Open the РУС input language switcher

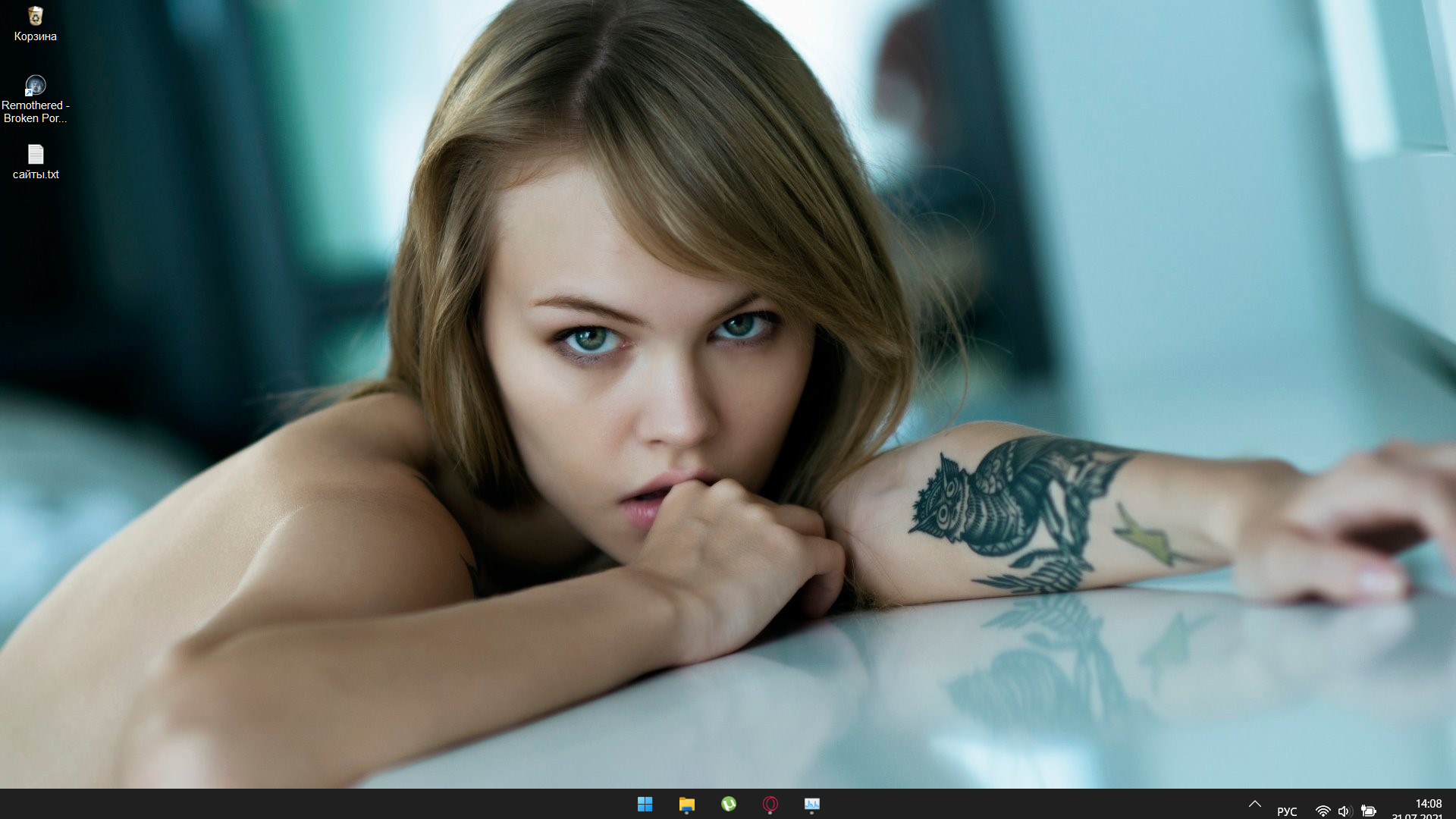1287,811
